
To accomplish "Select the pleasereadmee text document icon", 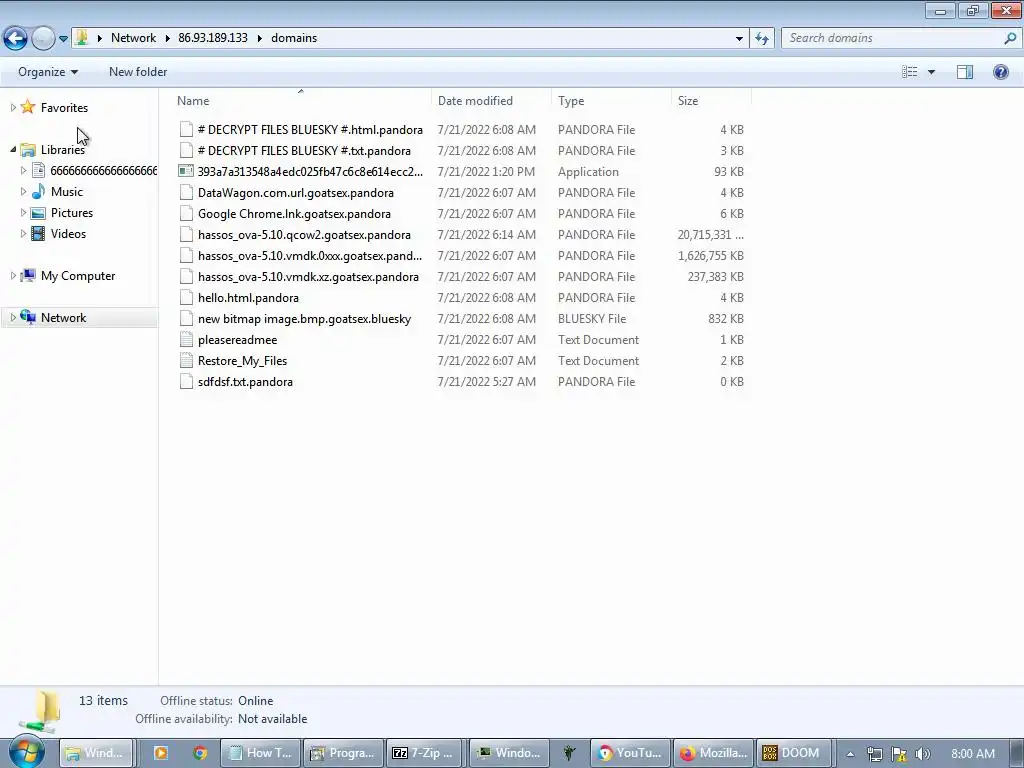I will [186, 340].
